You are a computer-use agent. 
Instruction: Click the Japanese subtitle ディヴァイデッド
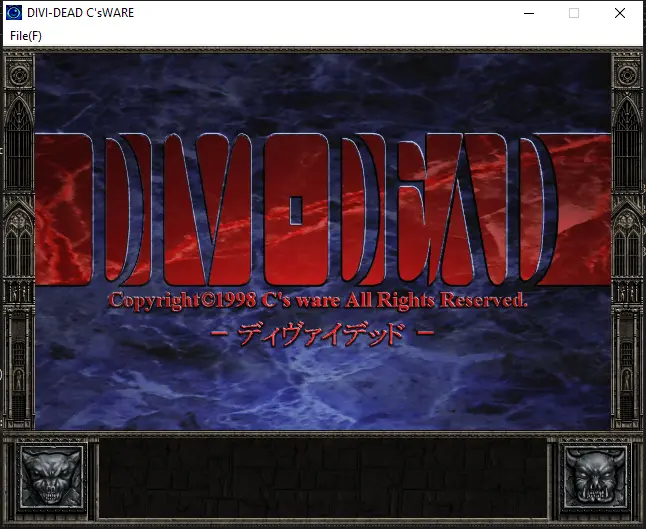(x=322, y=333)
